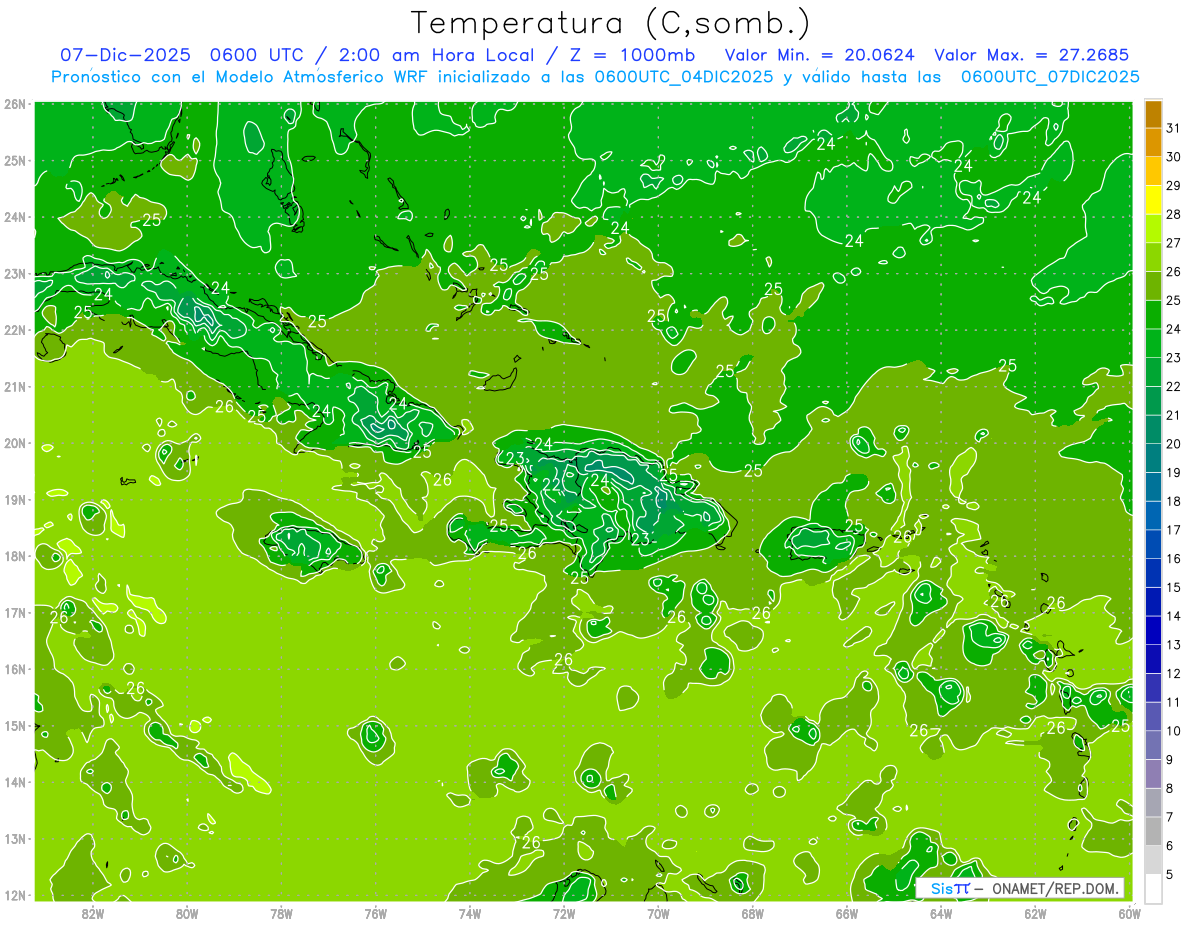Image resolution: width=1200 pixels, height=927 pixels.
Task: Click the color bar label '8'
Action: coord(1170,788)
